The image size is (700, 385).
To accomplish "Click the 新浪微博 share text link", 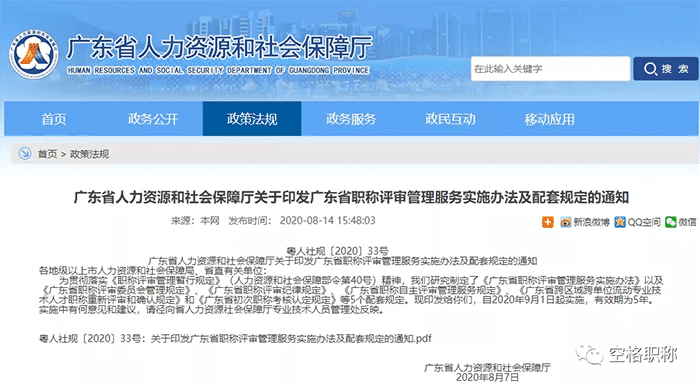I will click(591, 222).
